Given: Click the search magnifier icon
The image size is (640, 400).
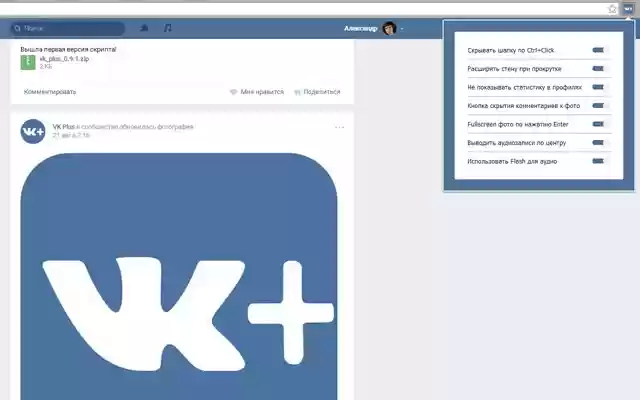Looking at the screenshot, I should pyautogui.click(x=18, y=28).
